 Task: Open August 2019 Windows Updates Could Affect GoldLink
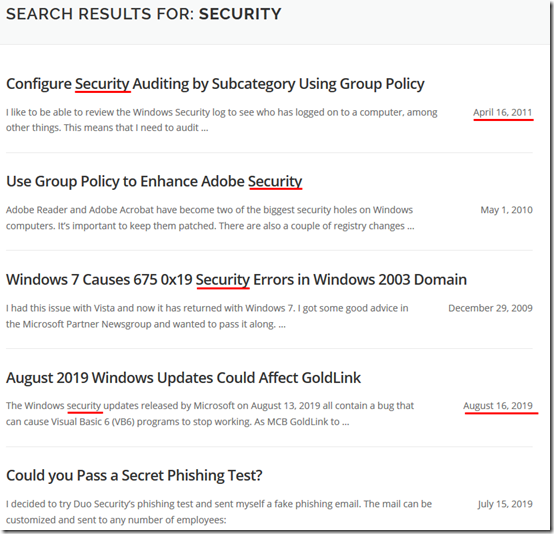pyautogui.click(x=183, y=378)
